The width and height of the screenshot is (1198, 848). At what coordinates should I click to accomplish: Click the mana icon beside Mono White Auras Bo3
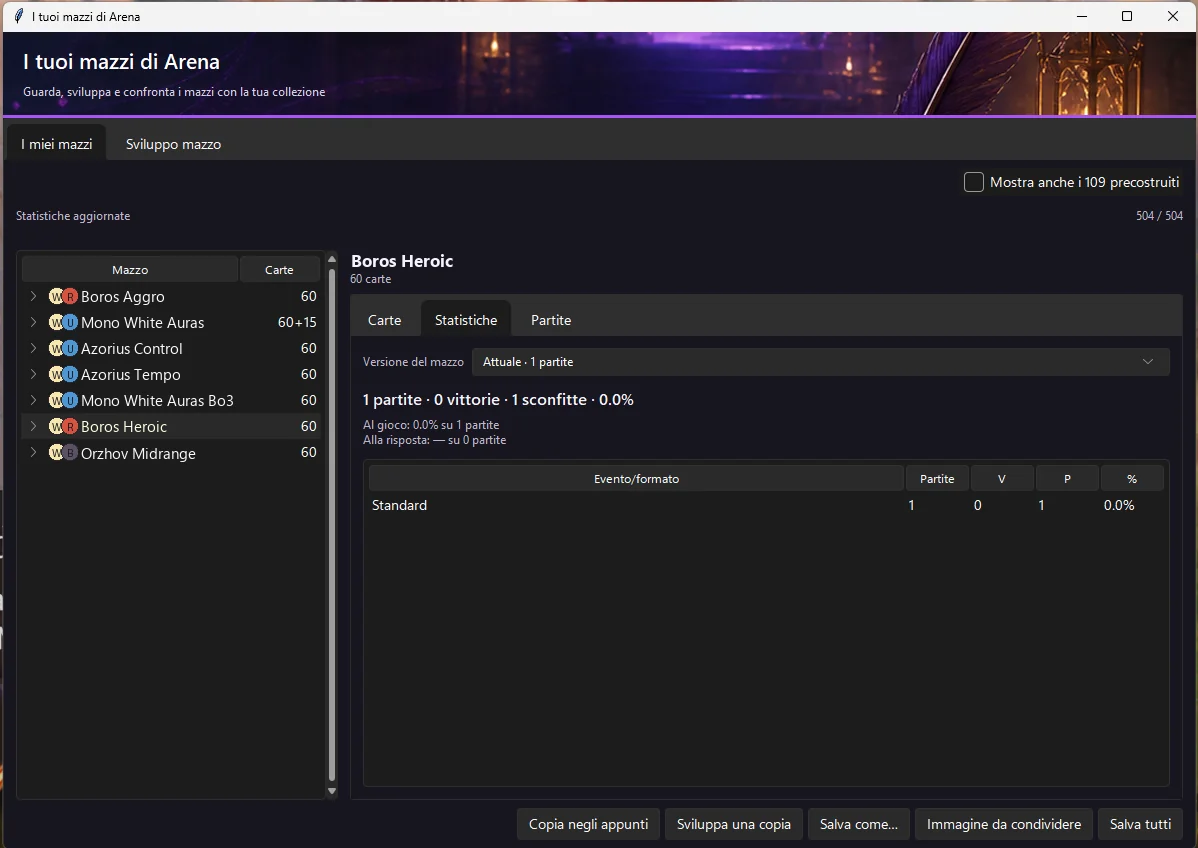click(x=63, y=400)
